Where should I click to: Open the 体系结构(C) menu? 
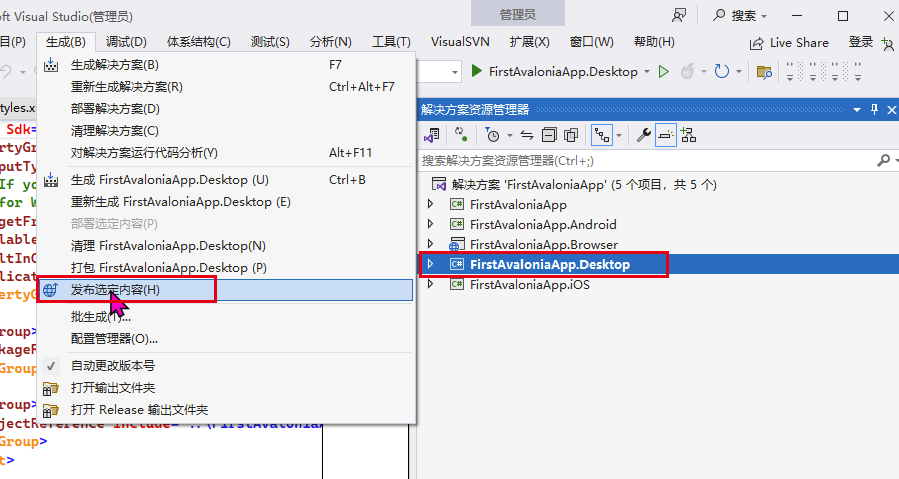198,42
